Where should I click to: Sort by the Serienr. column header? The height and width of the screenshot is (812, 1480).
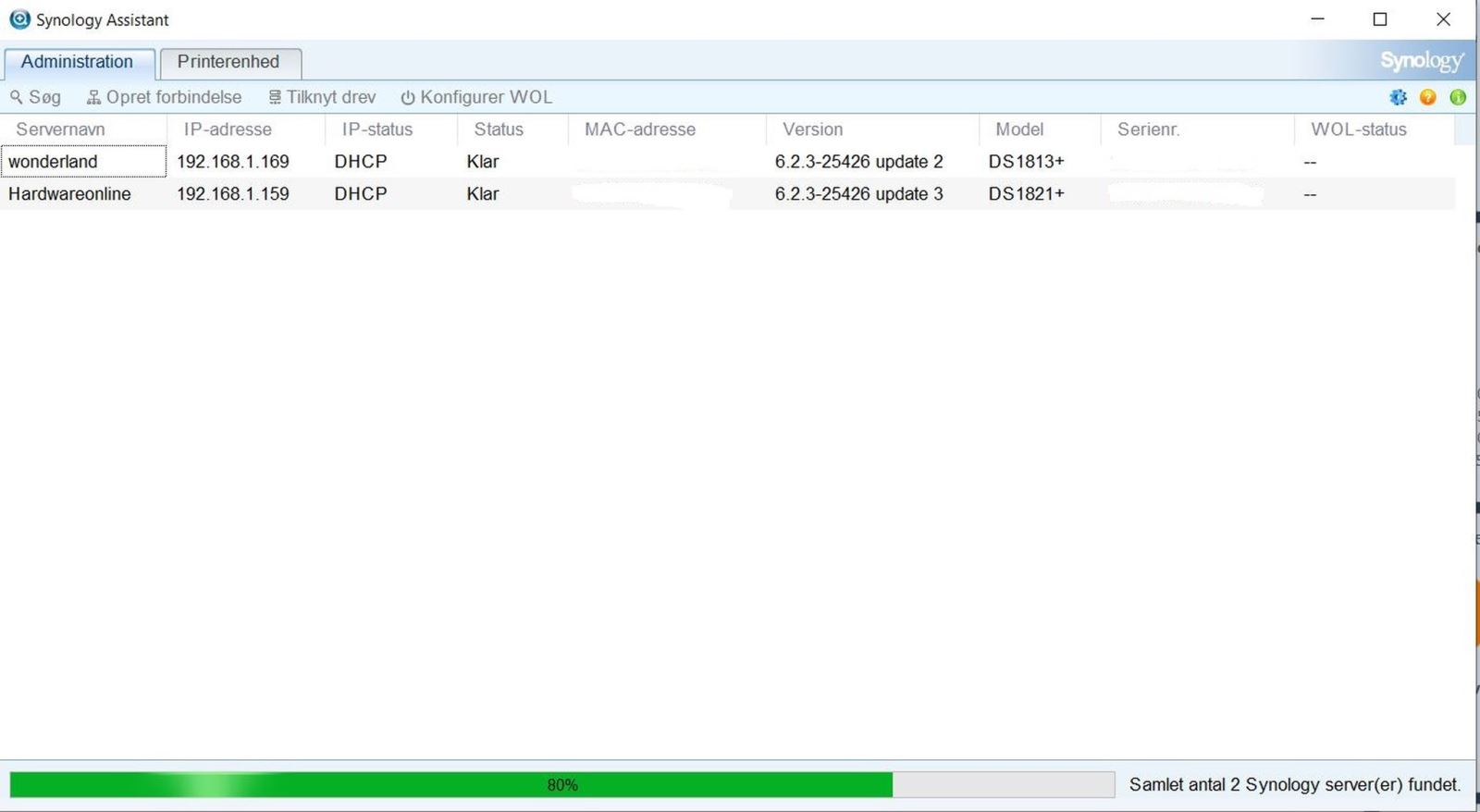coord(1198,129)
